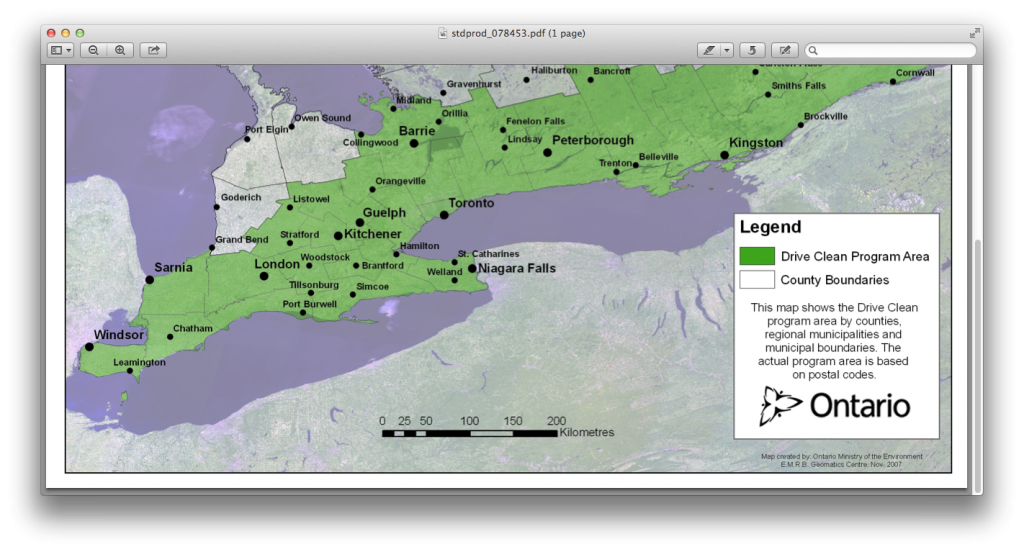
Task: Click the white County Boundaries legend swatch
Action: (757, 279)
